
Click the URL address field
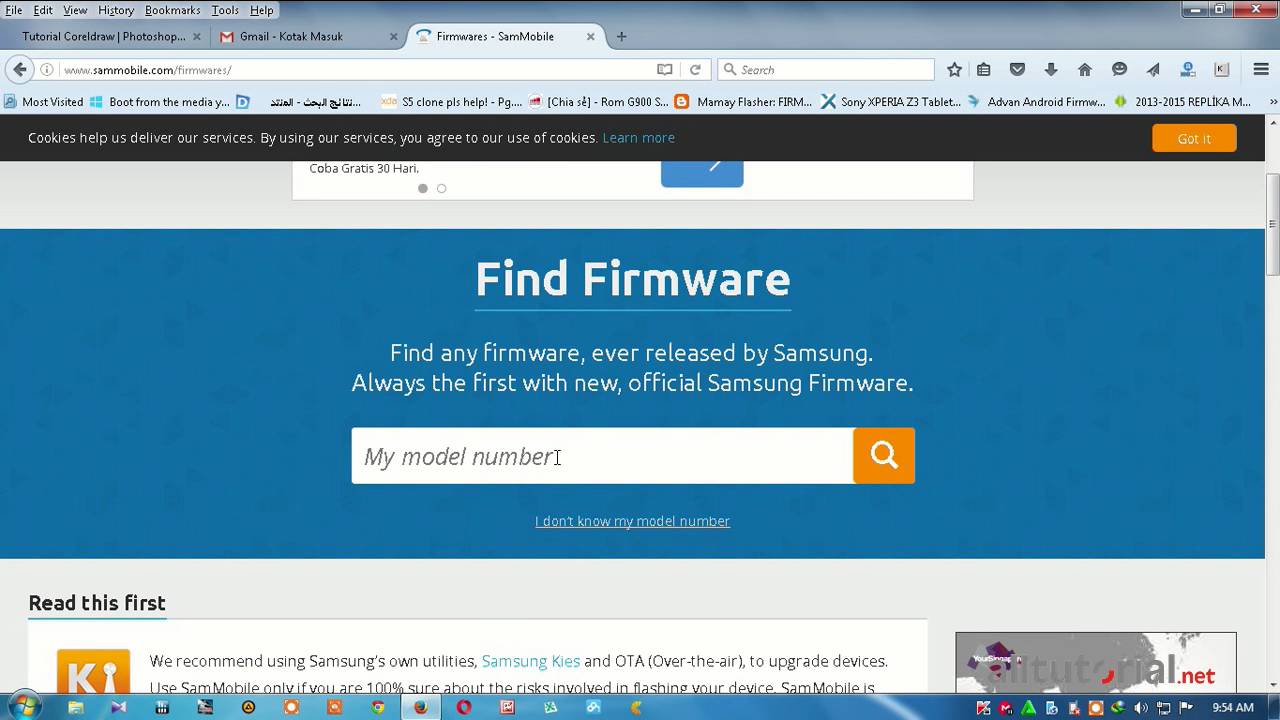350,70
